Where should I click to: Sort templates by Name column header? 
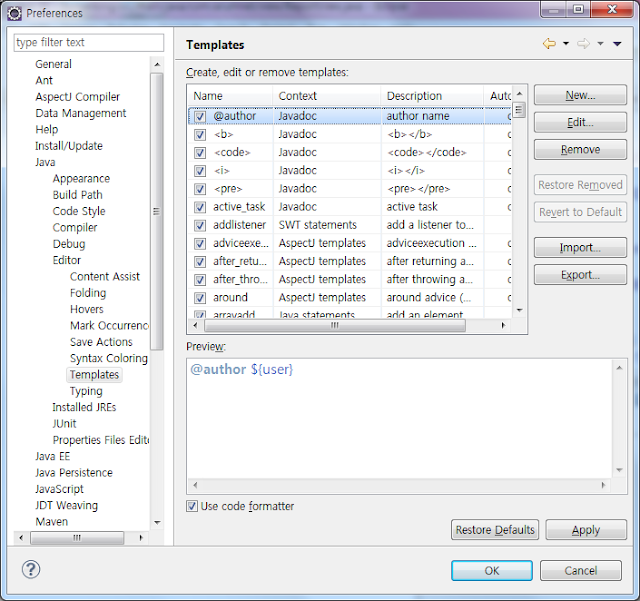click(x=230, y=96)
